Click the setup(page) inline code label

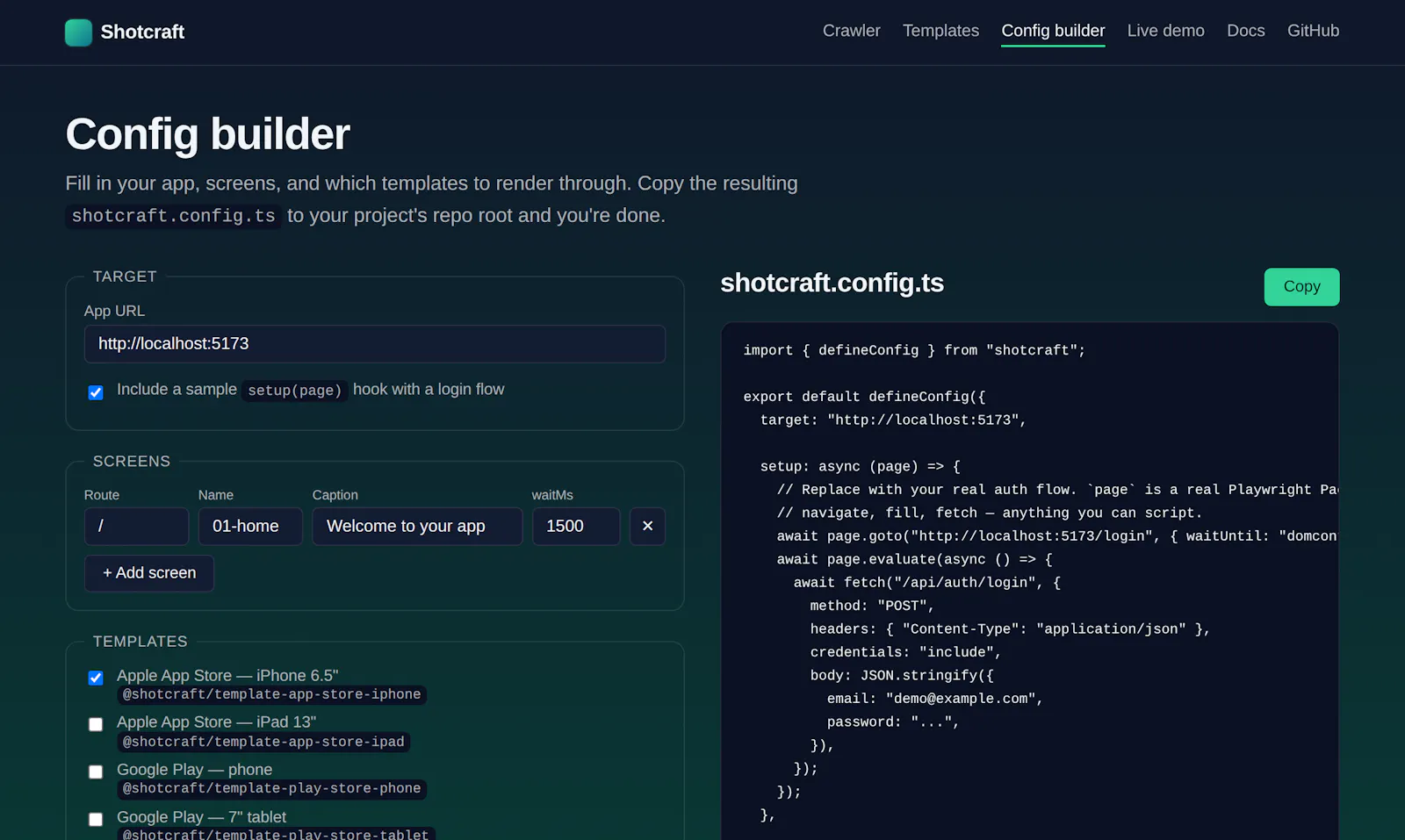tap(294, 390)
